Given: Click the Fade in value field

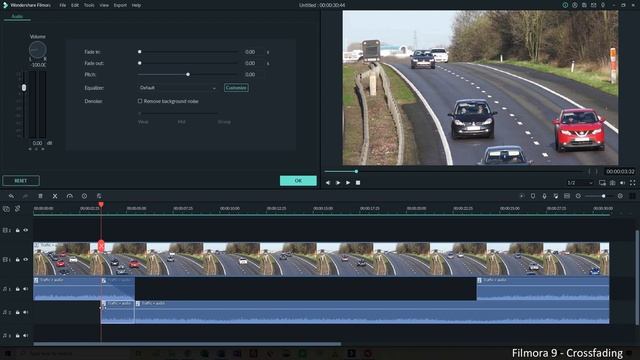Looking at the screenshot, I should [x=250, y=52].
